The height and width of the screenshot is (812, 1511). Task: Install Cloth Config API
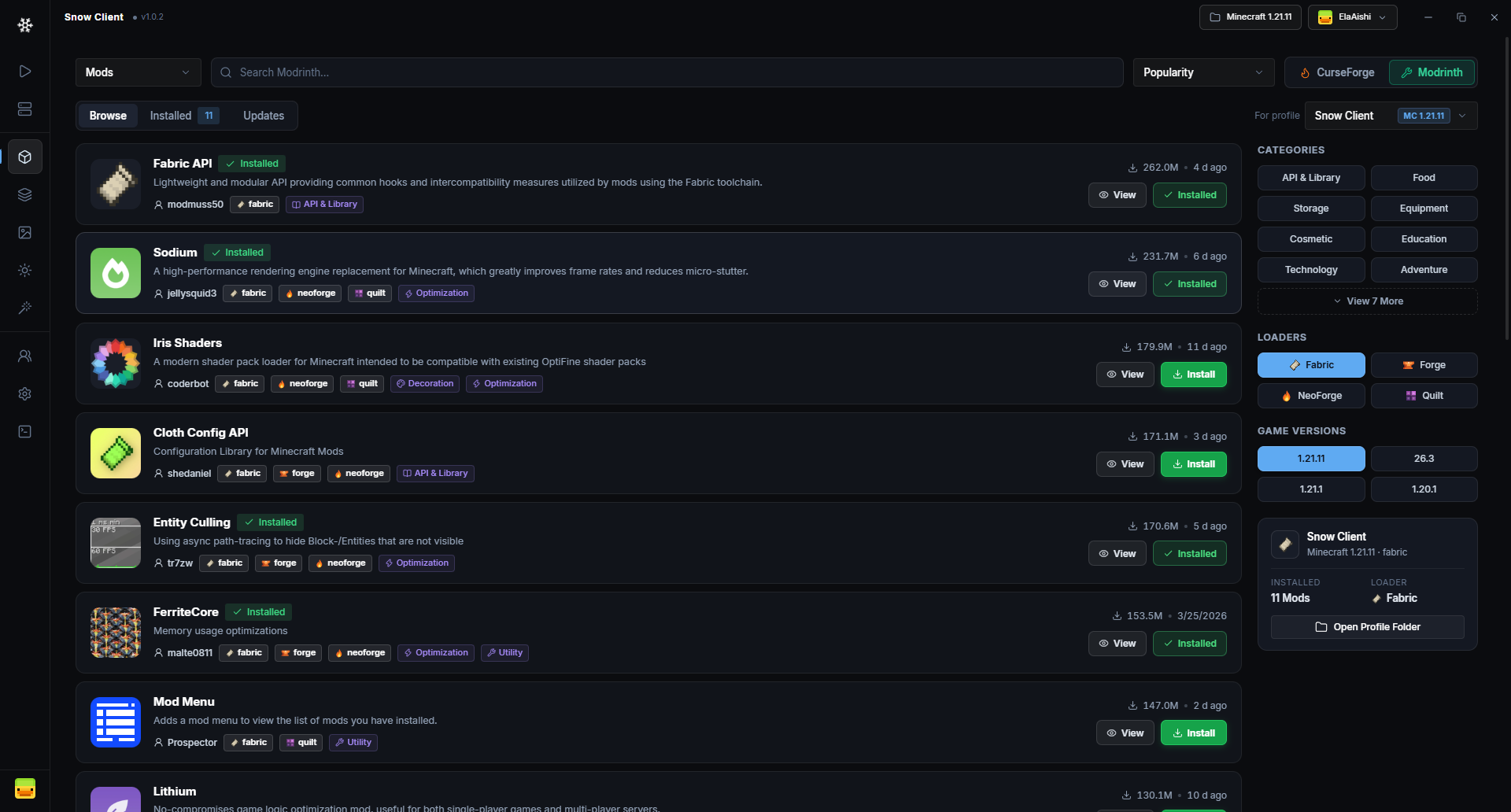click(x=1194, y=464)
